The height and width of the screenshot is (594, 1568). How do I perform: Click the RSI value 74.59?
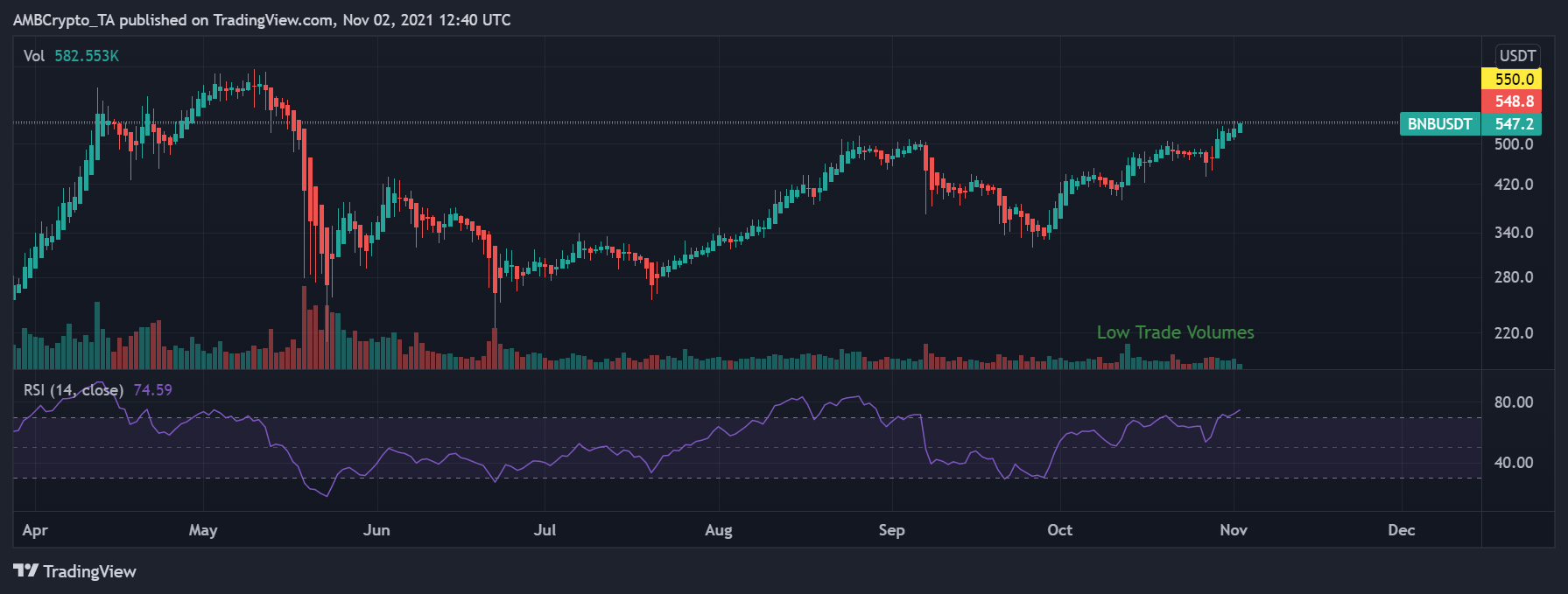[153, 390]
